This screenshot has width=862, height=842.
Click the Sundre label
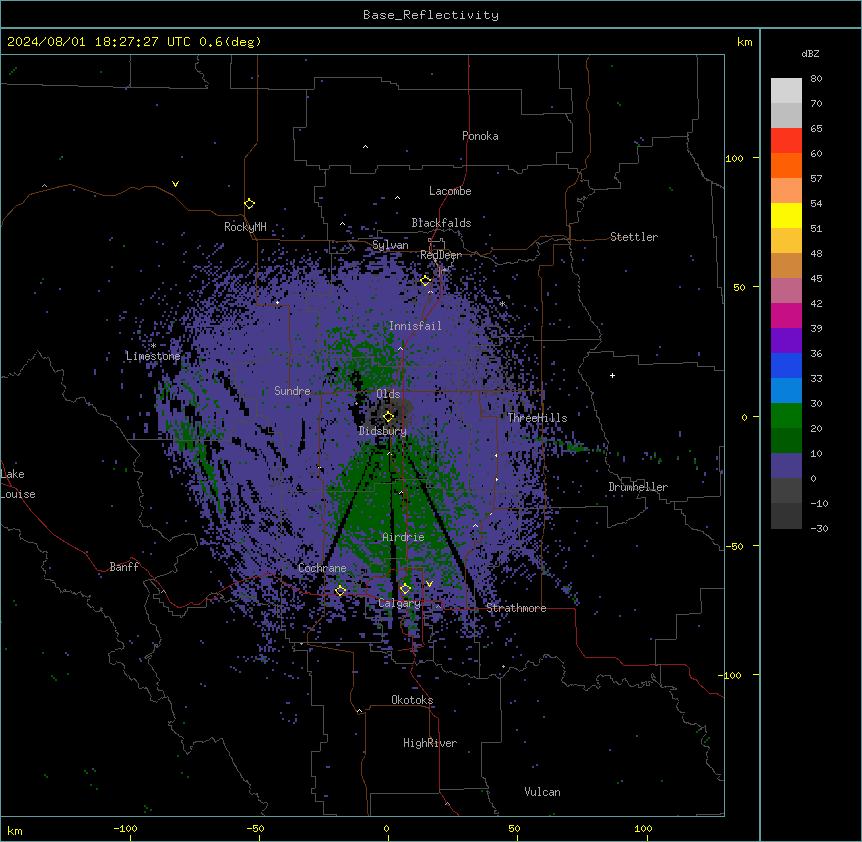coord(292,391)
